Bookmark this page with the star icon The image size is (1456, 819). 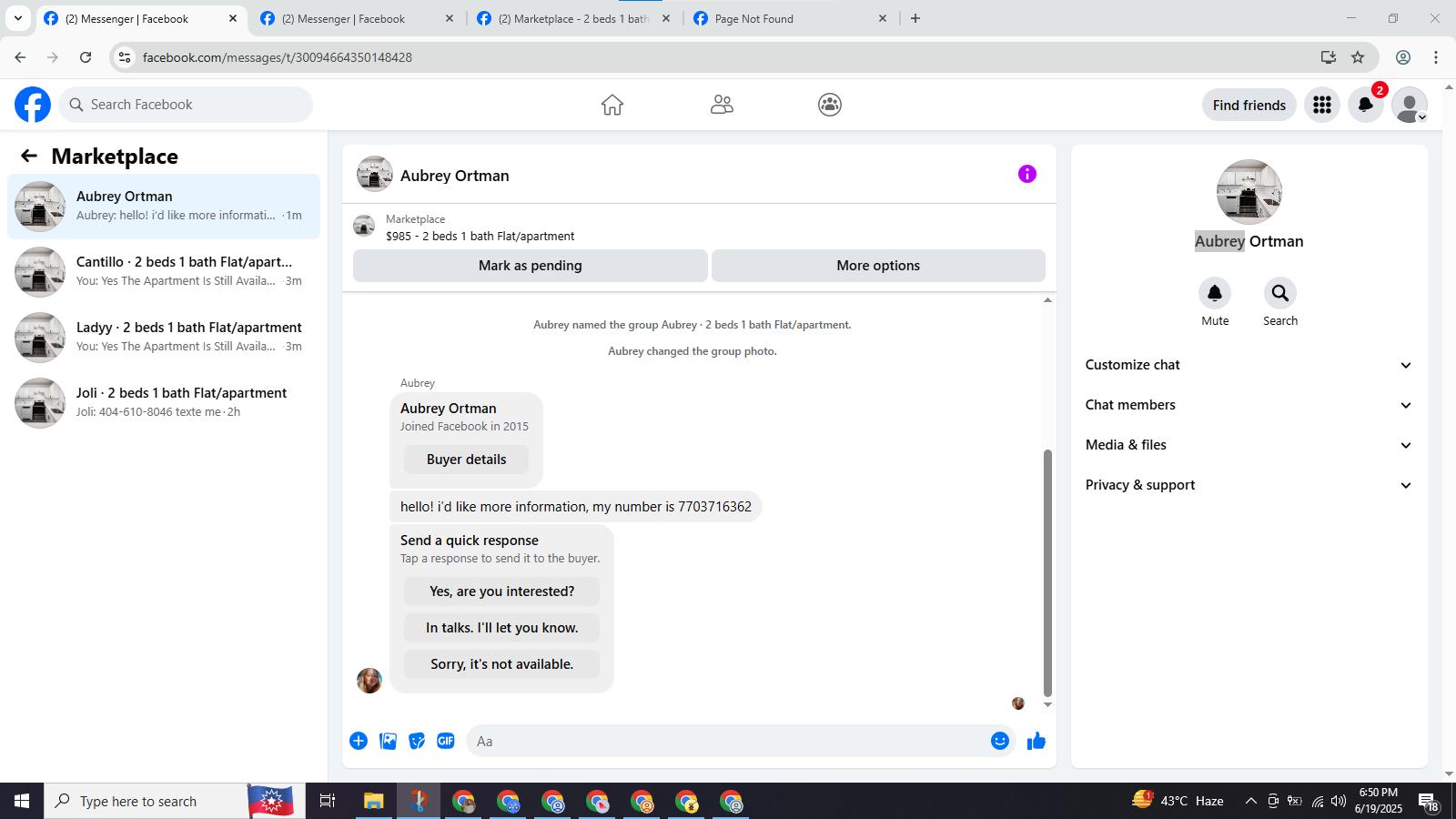(x=1358, y=57)
